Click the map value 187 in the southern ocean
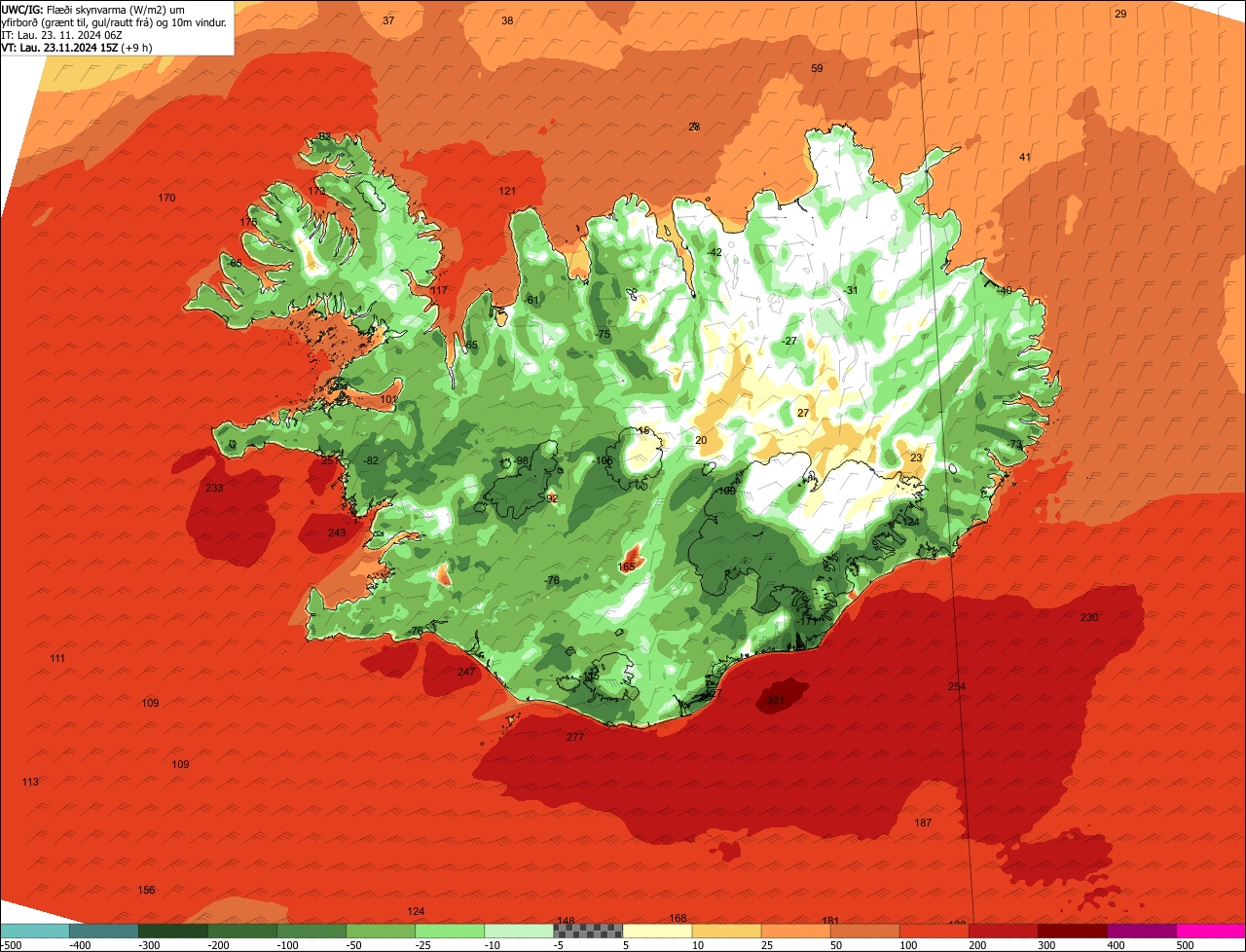1246x952 pixels. click(923, 823)
